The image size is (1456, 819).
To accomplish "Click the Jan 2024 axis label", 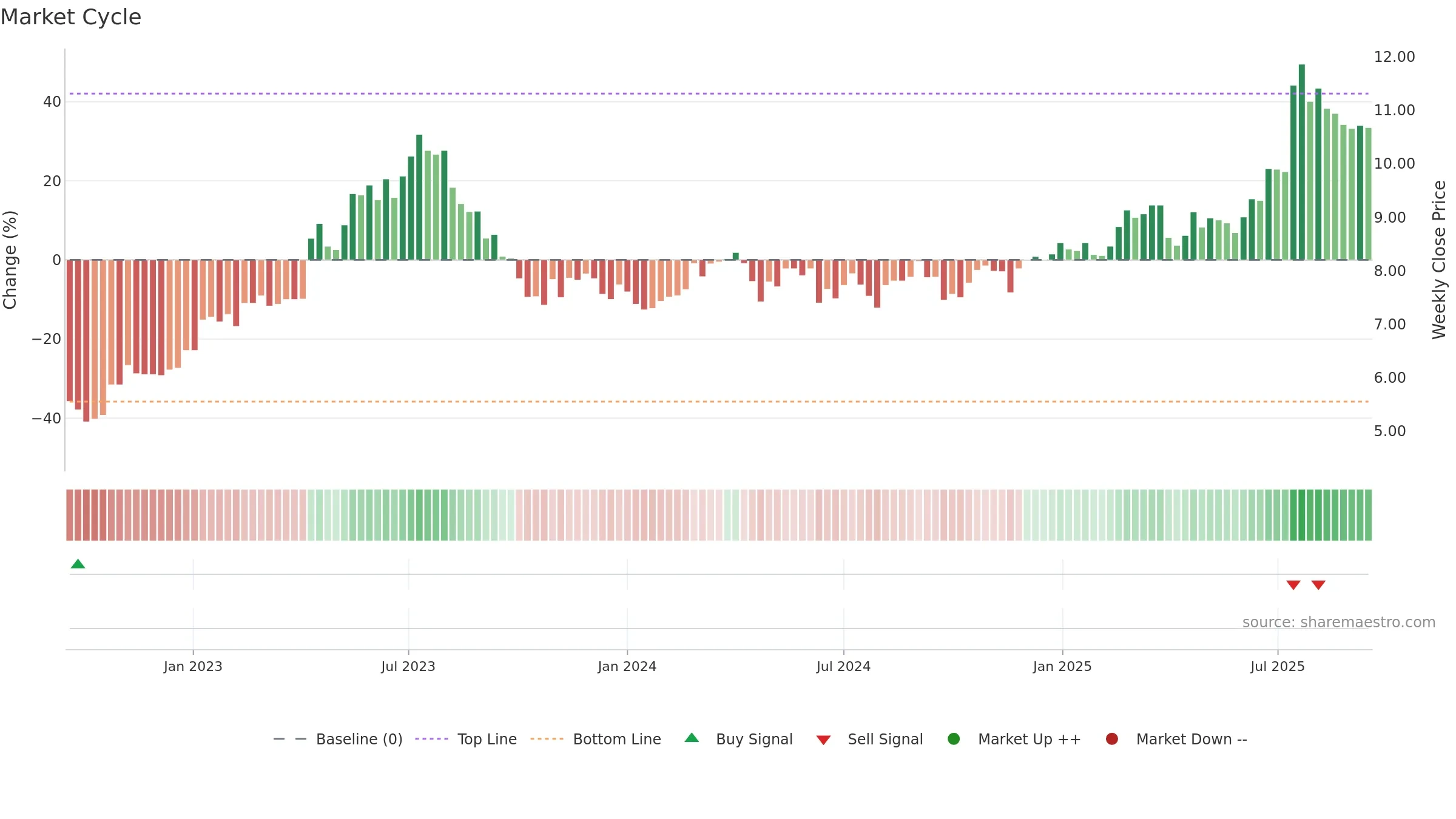I will tap(627, 667).
